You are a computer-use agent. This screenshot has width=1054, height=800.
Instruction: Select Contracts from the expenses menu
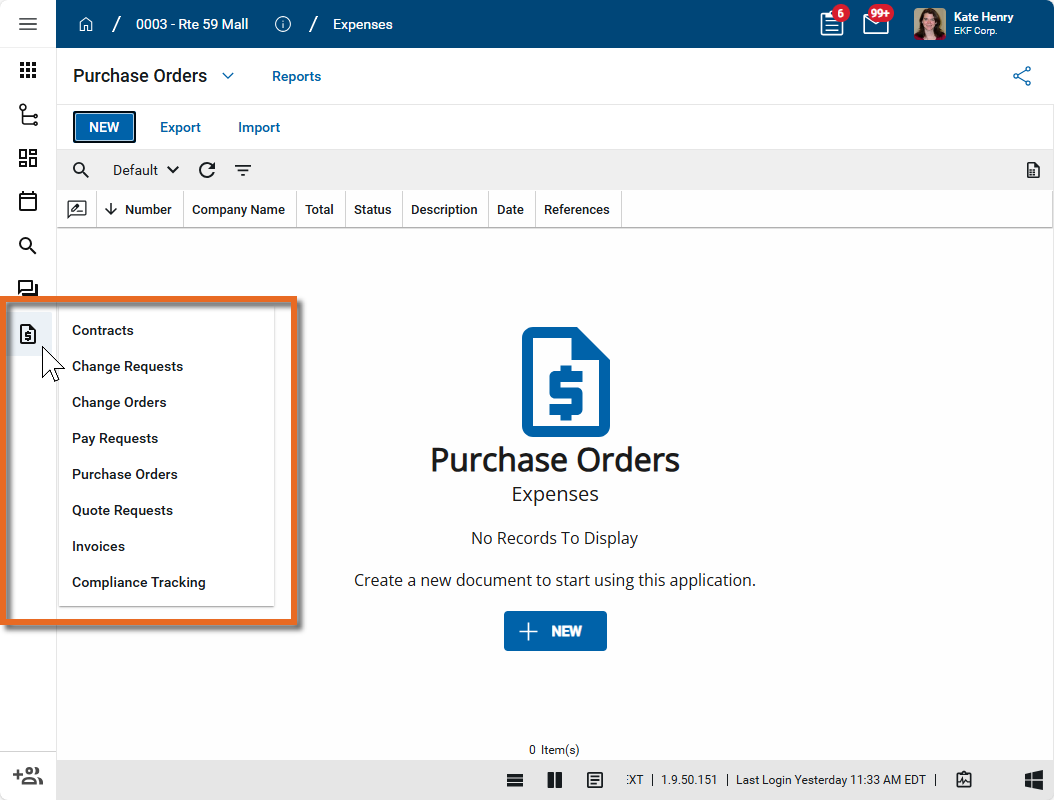click(103, 330)
